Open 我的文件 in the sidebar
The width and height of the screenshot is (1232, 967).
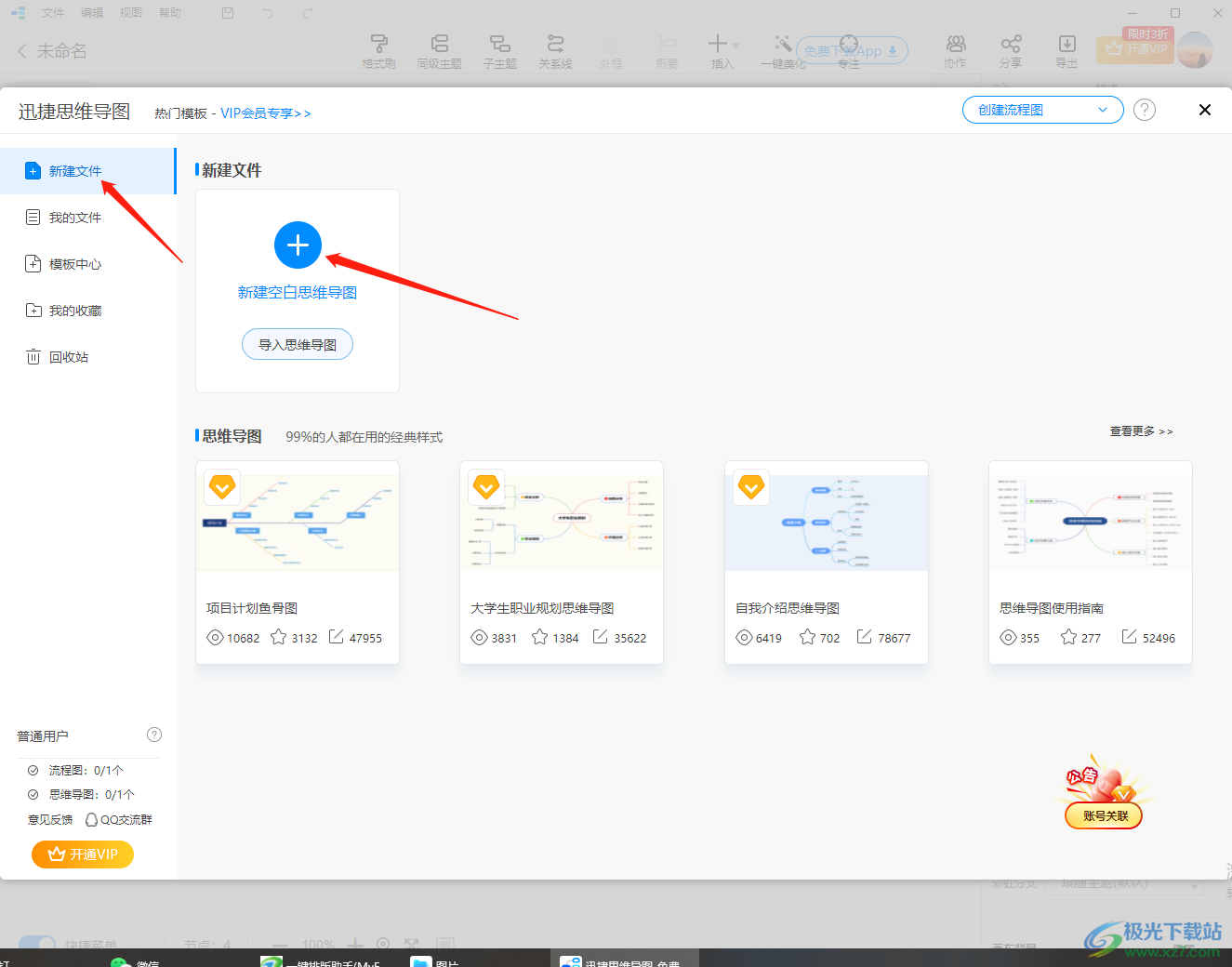[87, 218]
